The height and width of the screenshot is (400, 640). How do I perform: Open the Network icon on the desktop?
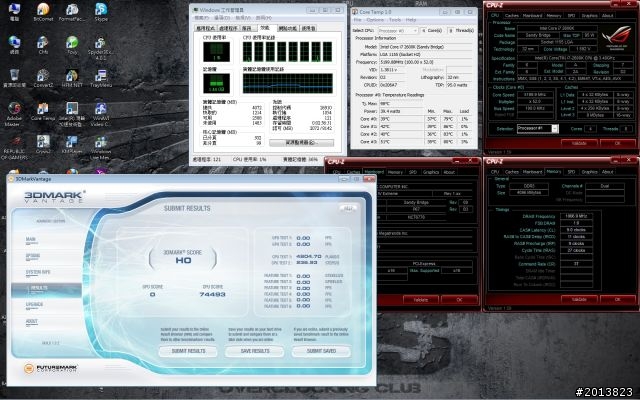[14, 45]
